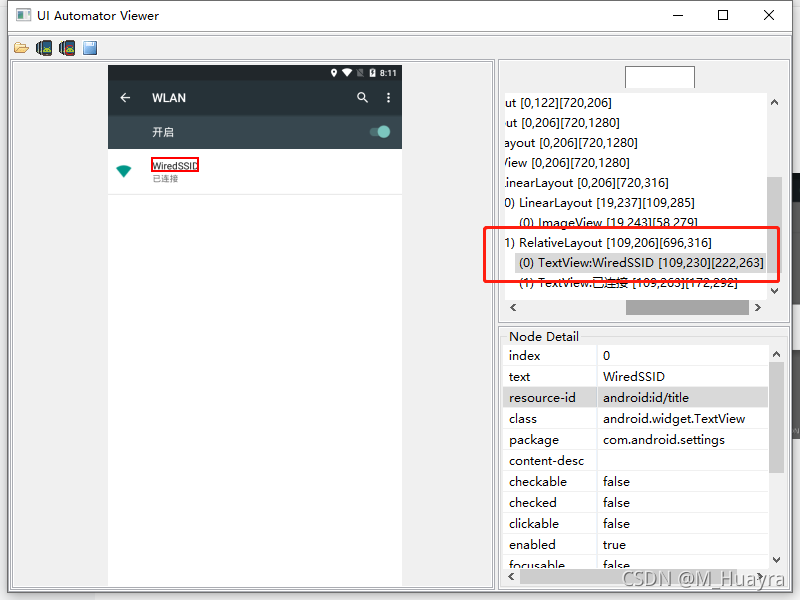Click the tree horizontal scroll-left arrow

[513, 307]
